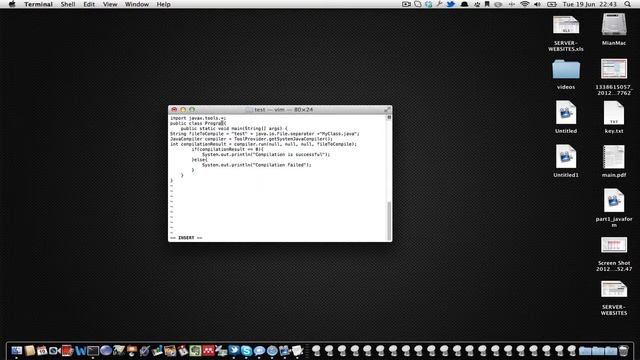The height and width of the screenshot is (360, 640).
Task: Click the Finder icon in the Dock
Action: 17,350
